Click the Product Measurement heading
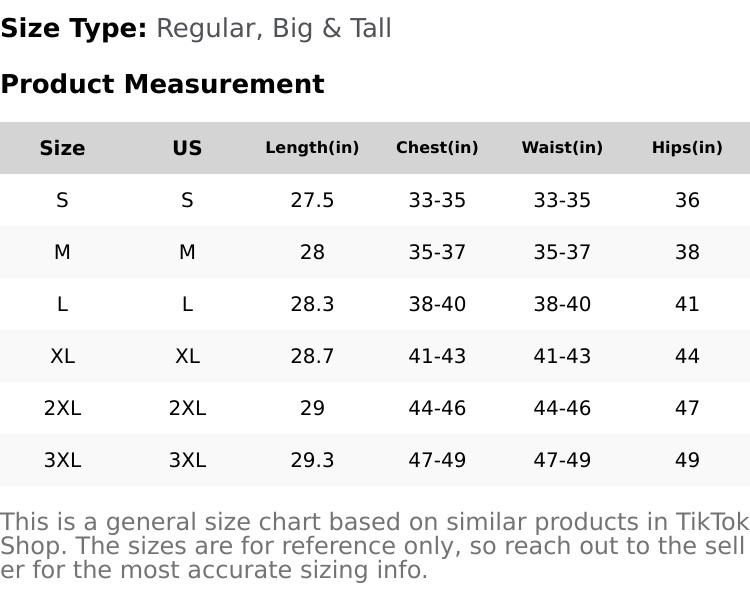 pyautogui.click(x=162, y=84)
